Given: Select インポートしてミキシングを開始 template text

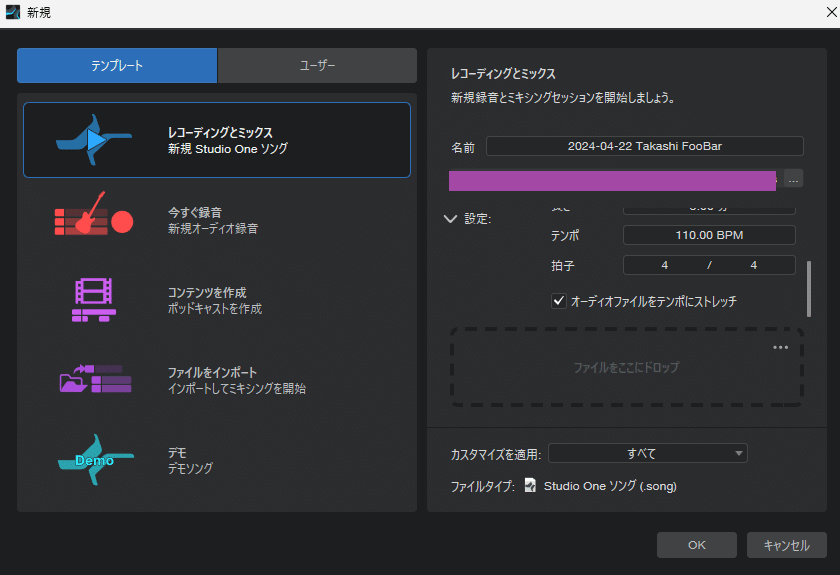Looking at the screenshot, I should coord(236,389).
